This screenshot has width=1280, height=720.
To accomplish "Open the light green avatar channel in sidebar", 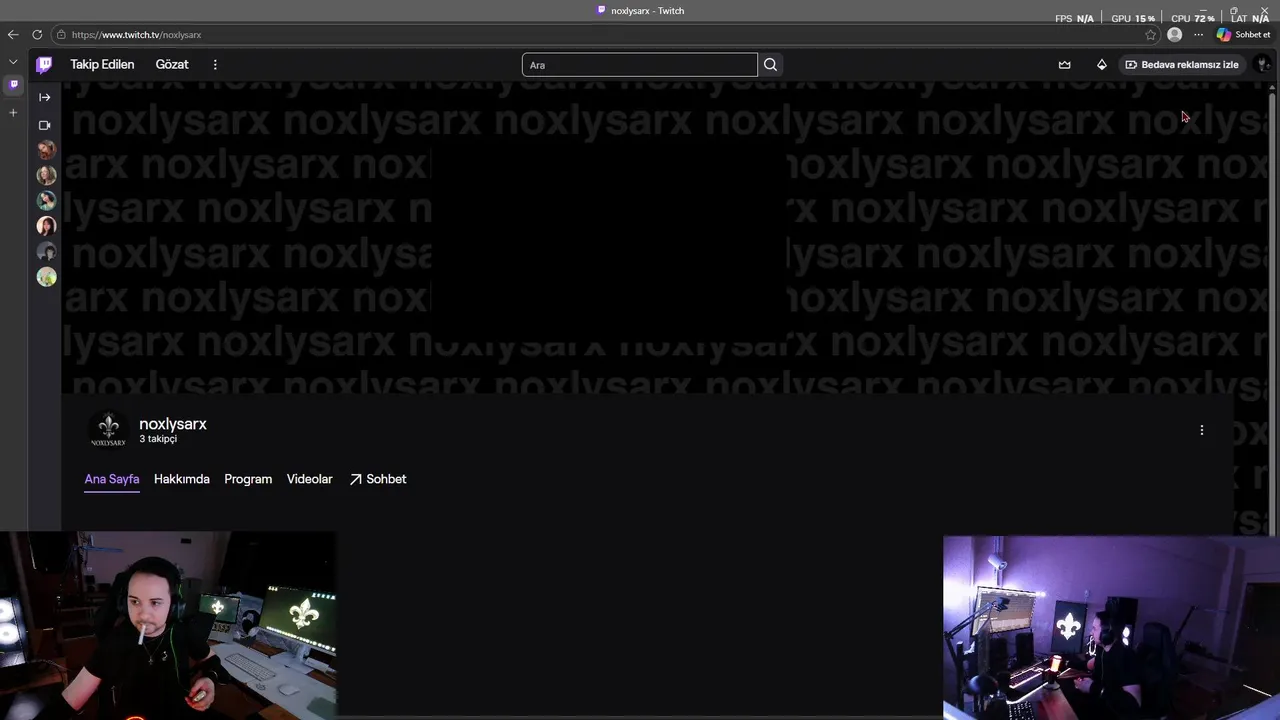I will (46, 277).
